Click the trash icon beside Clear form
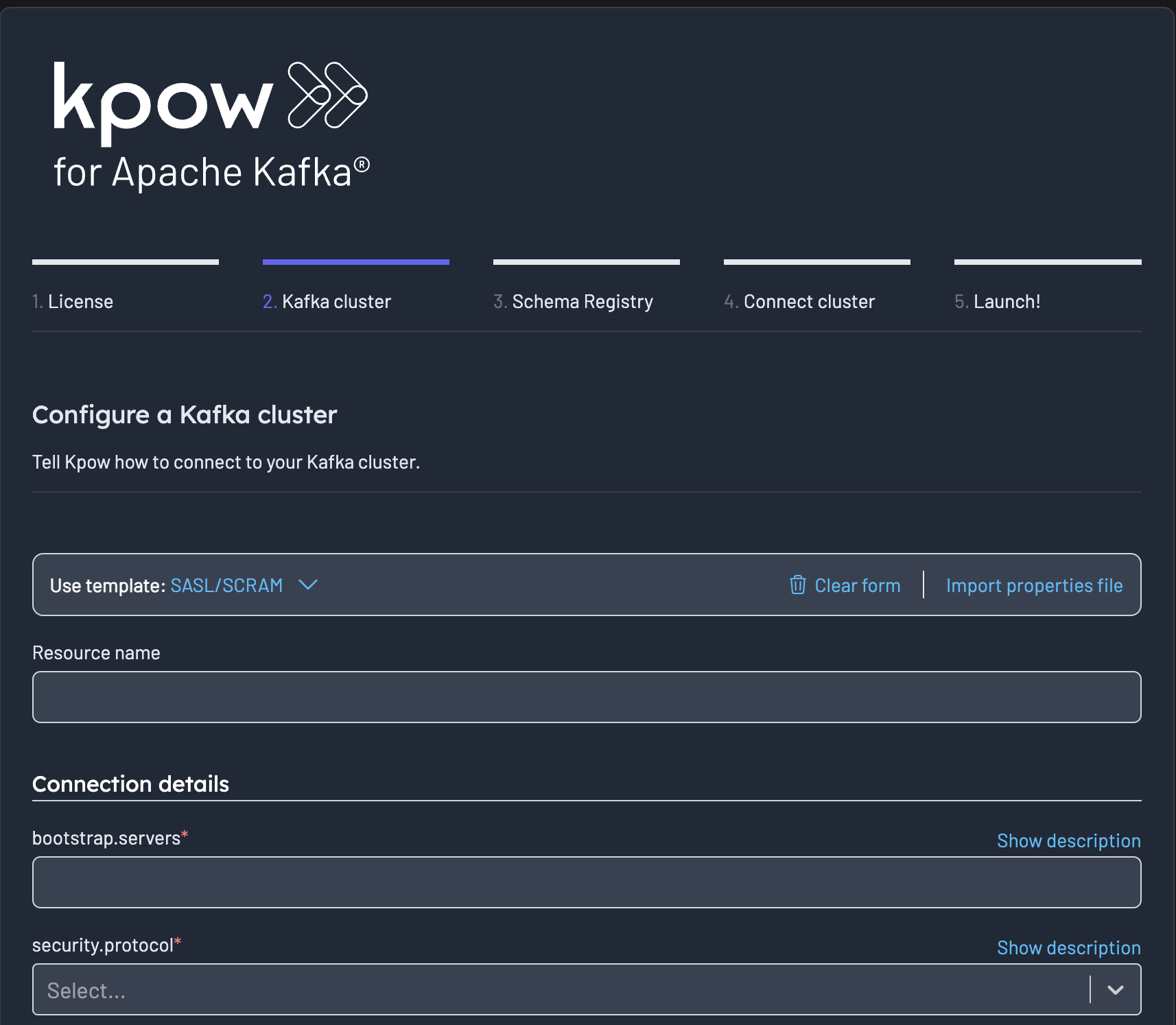The height and width of the screenshot is (1025, 1176). tap(798, 585)
